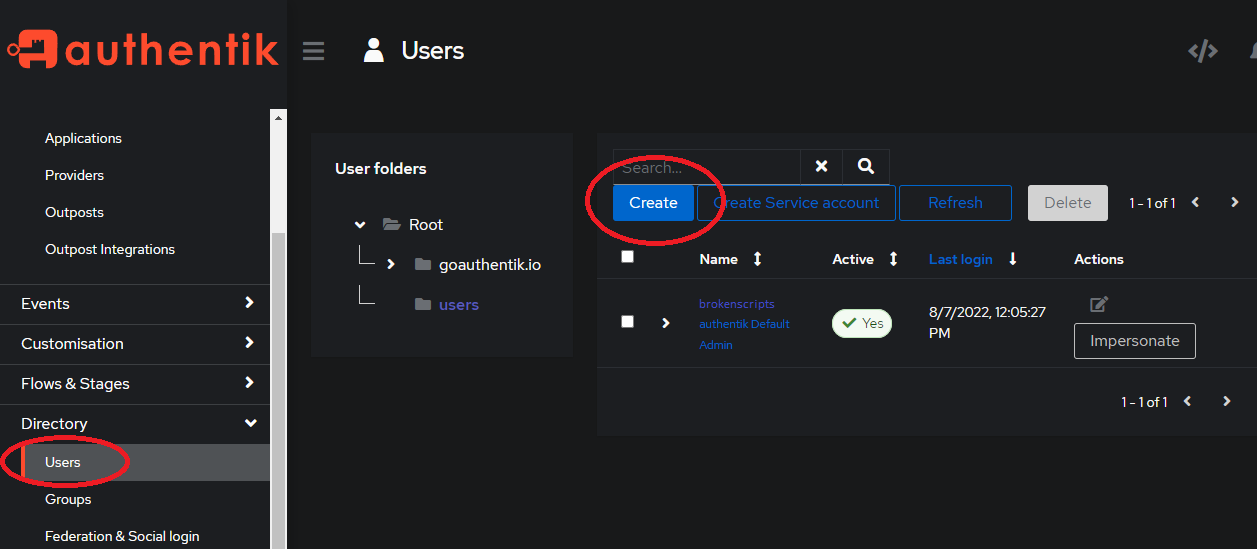Image resolution: width=1257 pixels, height=549 pixels.
Task: Collapse the Root folder tree node
Action: pos(360,225)
